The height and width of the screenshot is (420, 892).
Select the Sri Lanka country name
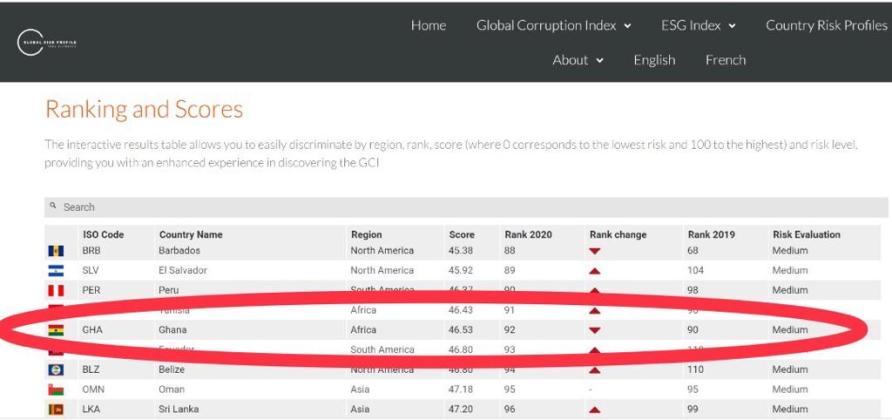tap(179, 409)
